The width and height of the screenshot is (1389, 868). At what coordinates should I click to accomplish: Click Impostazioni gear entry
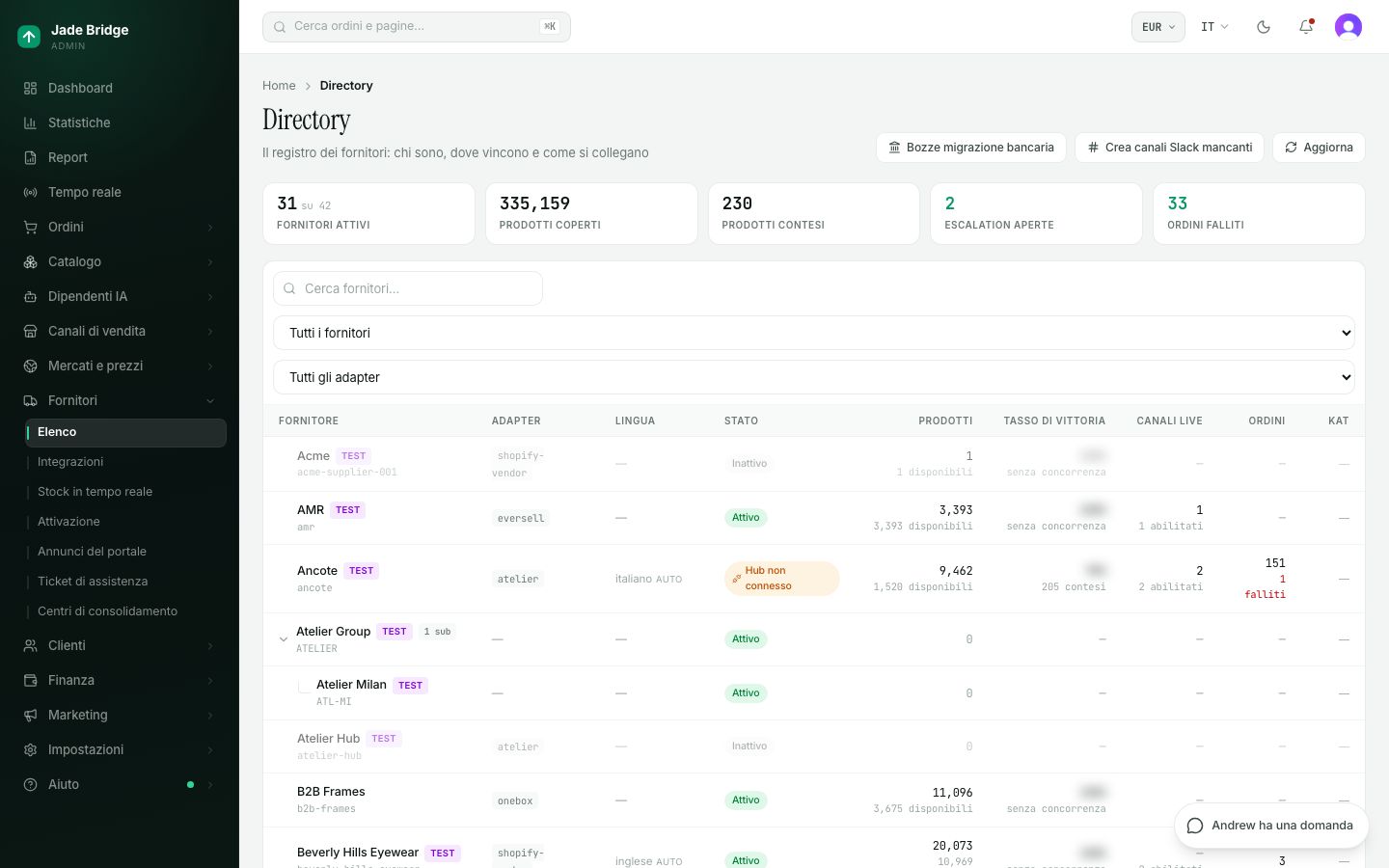(x=120, y=749)
